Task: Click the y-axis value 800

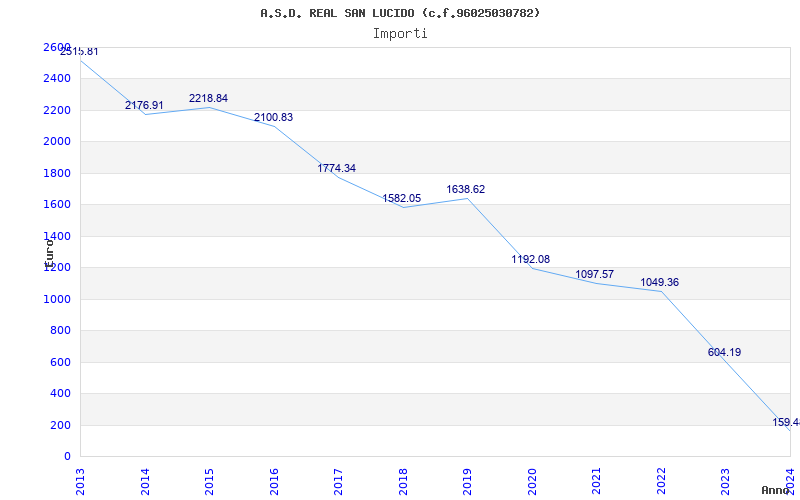Action: click(61, 331)
